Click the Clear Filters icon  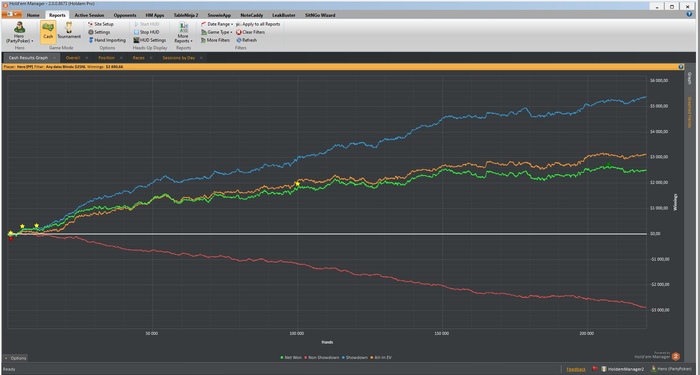tap(250, 32)
